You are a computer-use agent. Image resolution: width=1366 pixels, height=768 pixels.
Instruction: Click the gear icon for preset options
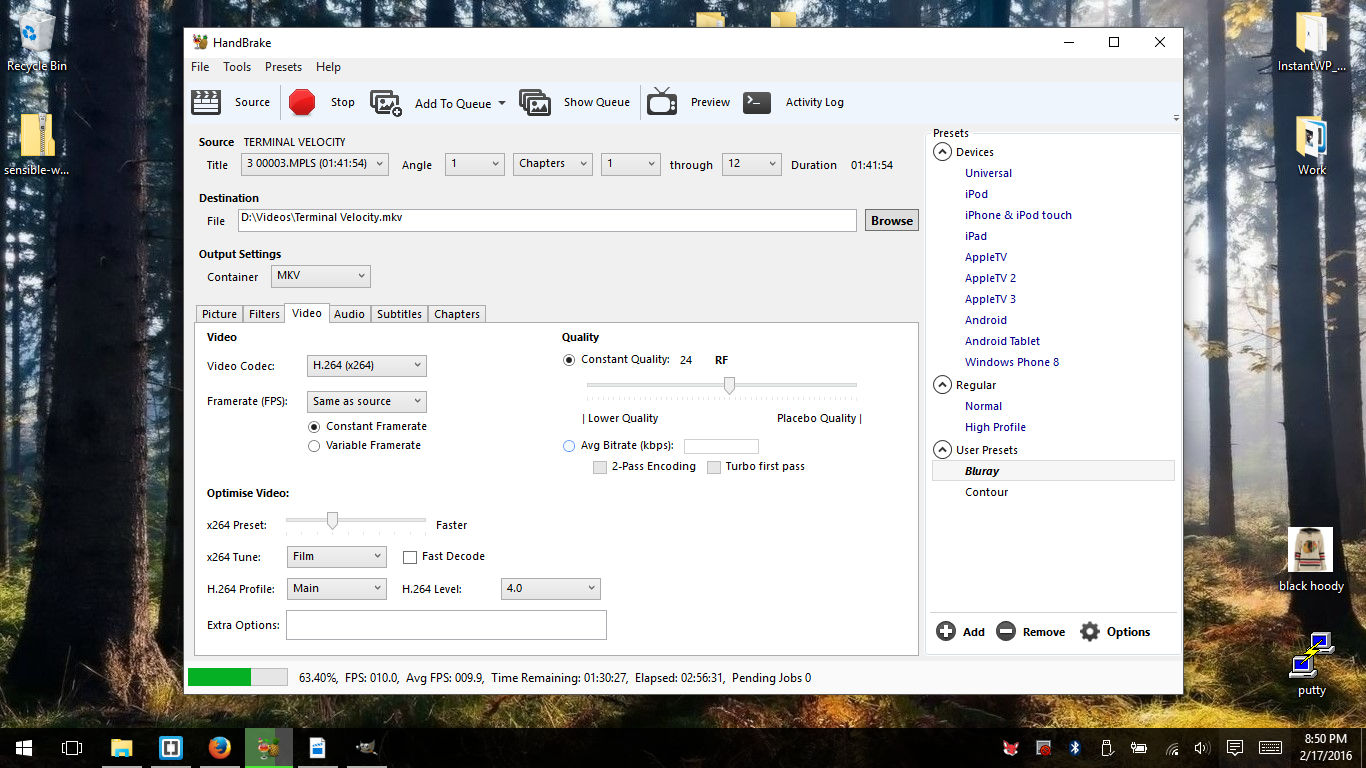[x=1090, y=631]
